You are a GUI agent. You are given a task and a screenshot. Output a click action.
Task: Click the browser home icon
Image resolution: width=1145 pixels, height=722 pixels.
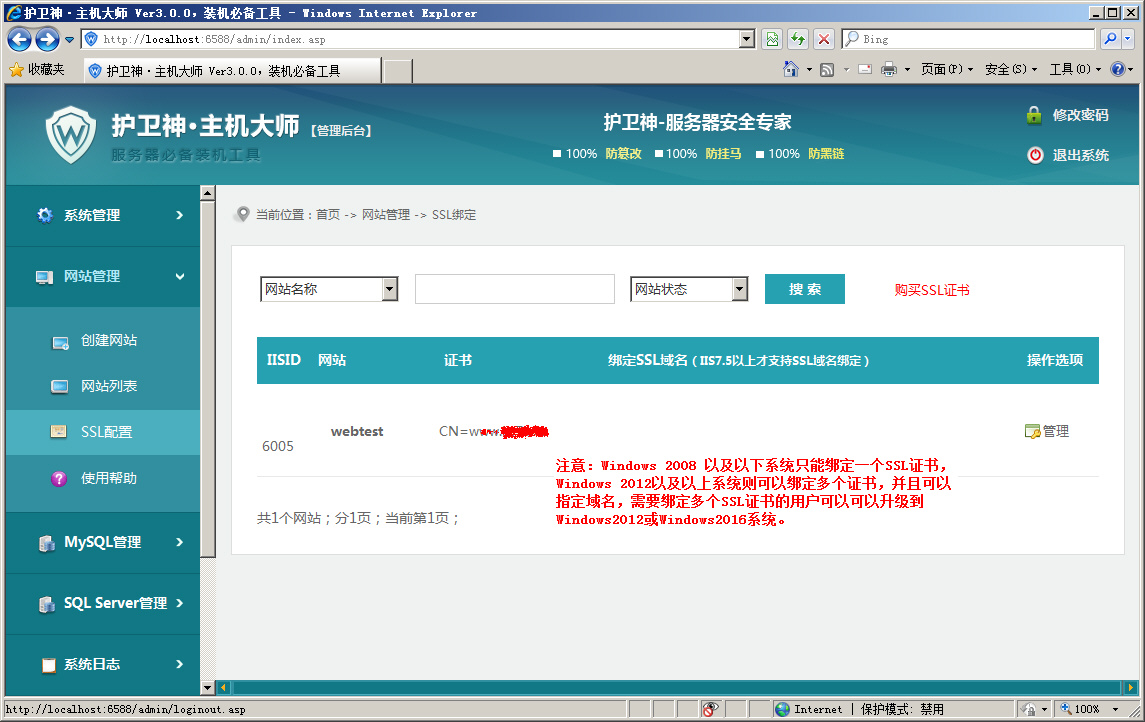point(791,69)
